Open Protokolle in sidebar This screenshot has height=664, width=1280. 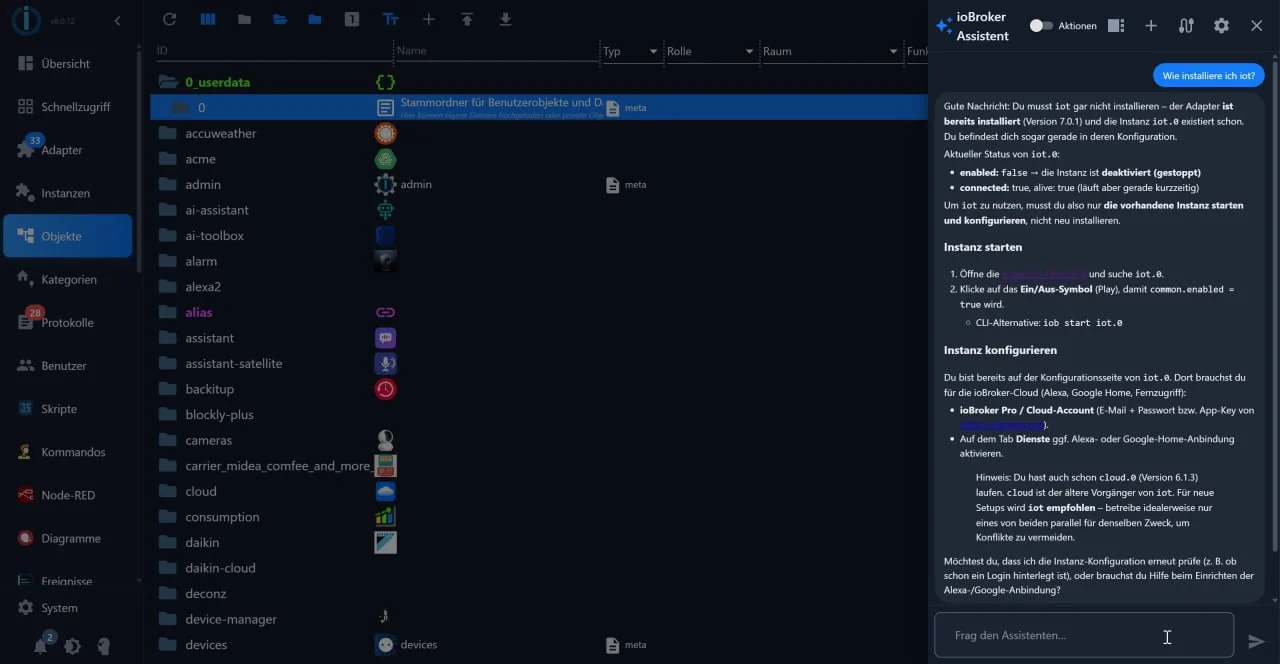[x=67, y=323]
